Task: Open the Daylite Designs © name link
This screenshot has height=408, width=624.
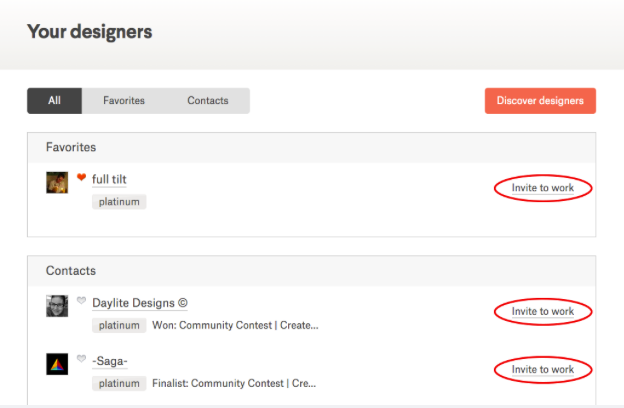Action: tap(140, 303)
